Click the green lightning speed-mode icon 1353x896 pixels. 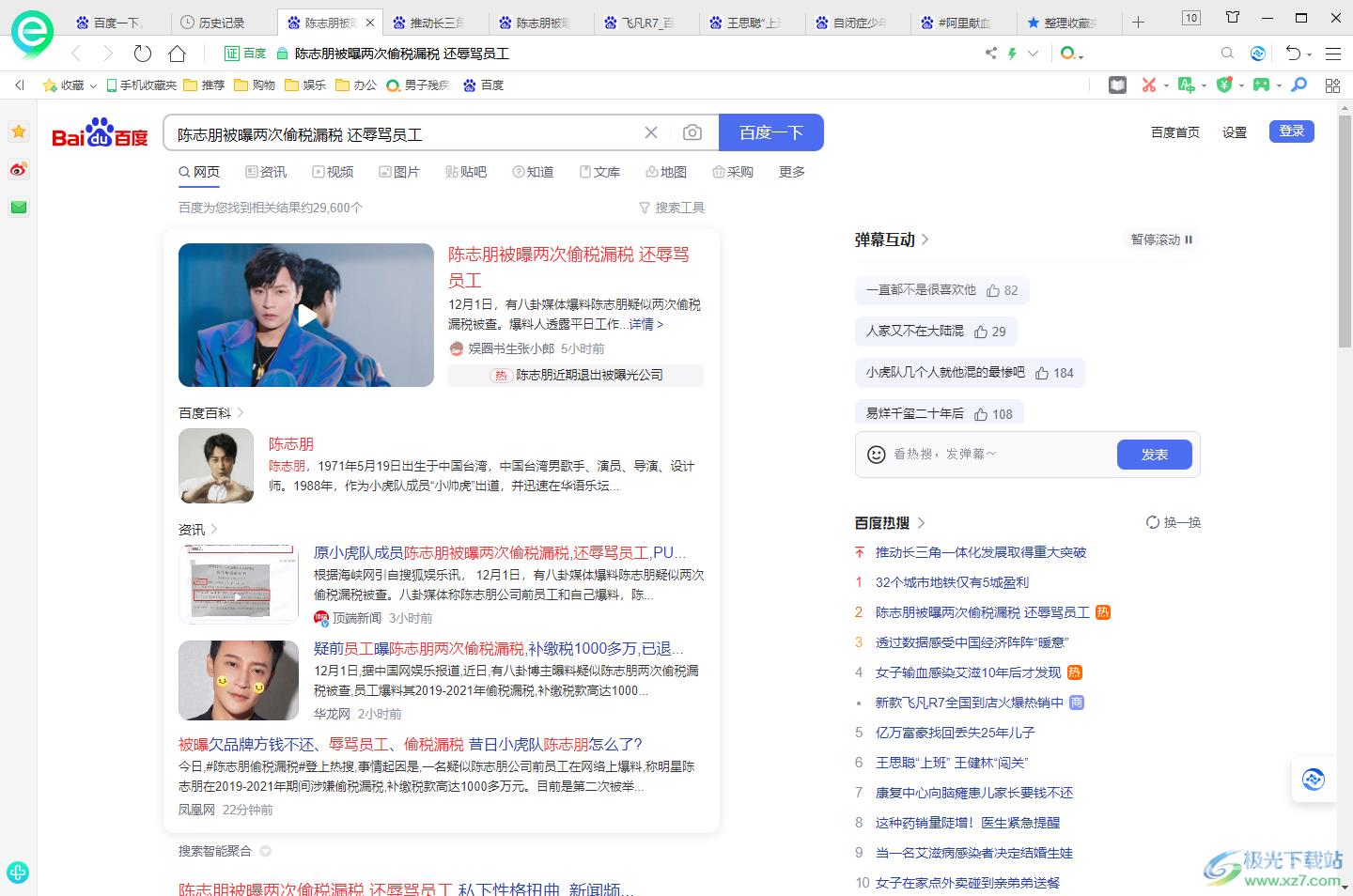[x=1012, y=54]
